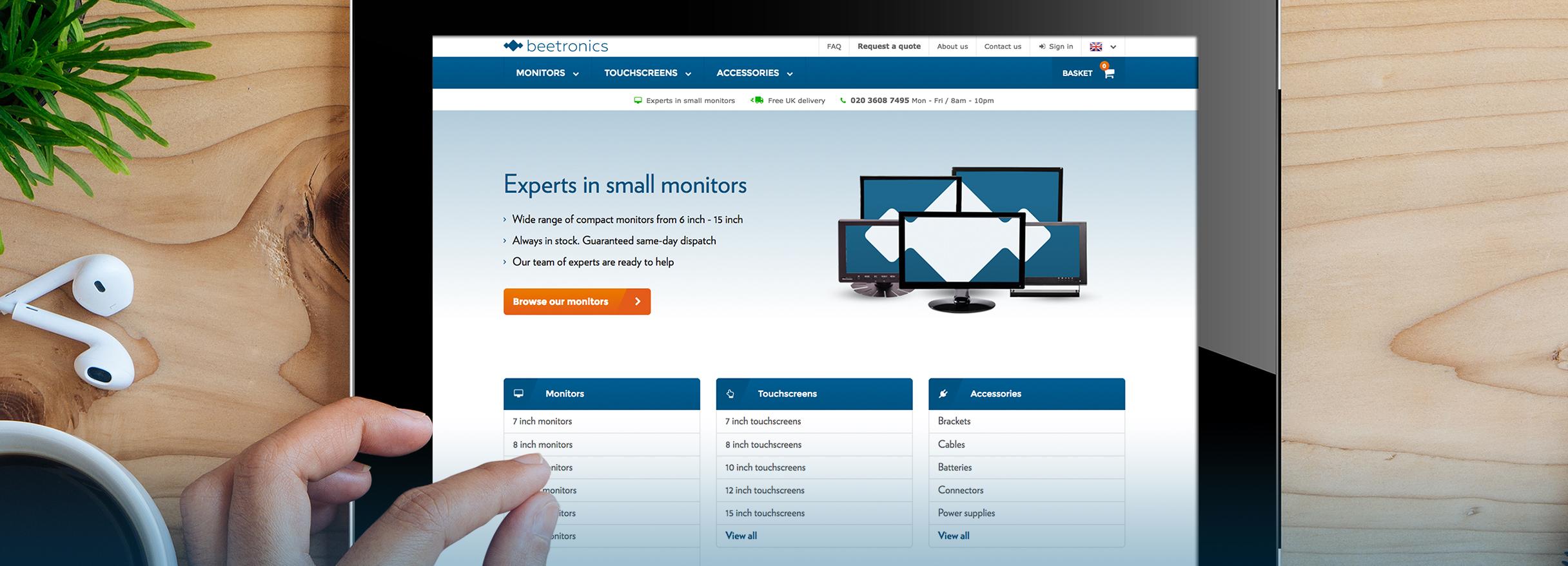Click the Accessories card header
The width and height of the screenshot is (1568, 566).
pos(1026,394)
